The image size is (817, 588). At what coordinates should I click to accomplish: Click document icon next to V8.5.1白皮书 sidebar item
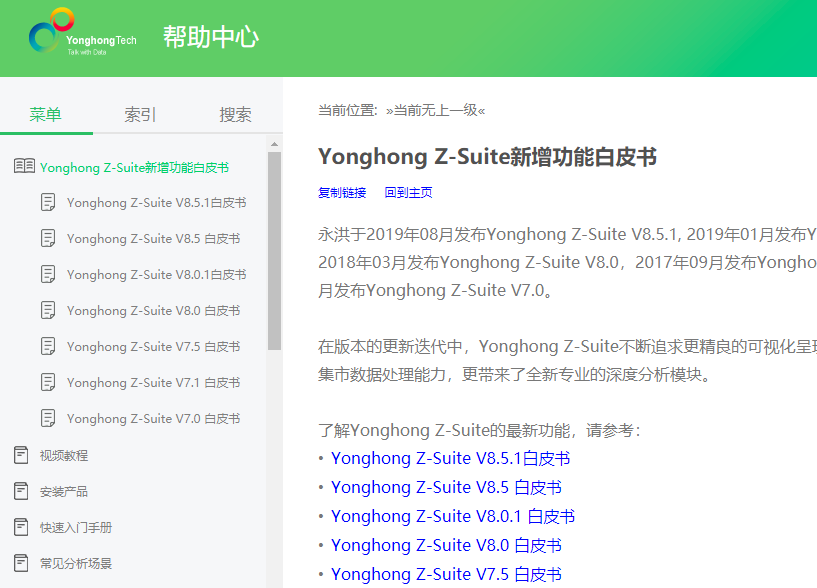click(x=48, y=202)
